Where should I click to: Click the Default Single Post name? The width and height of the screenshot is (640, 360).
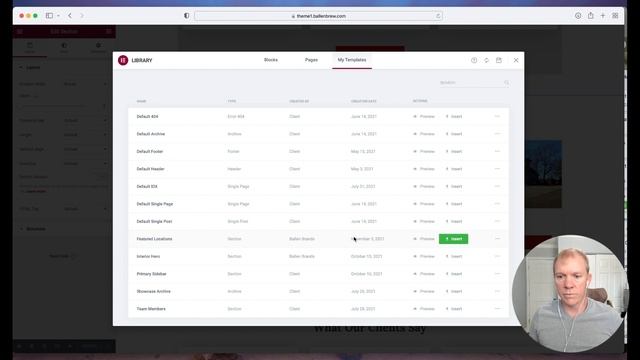point(154,221)
